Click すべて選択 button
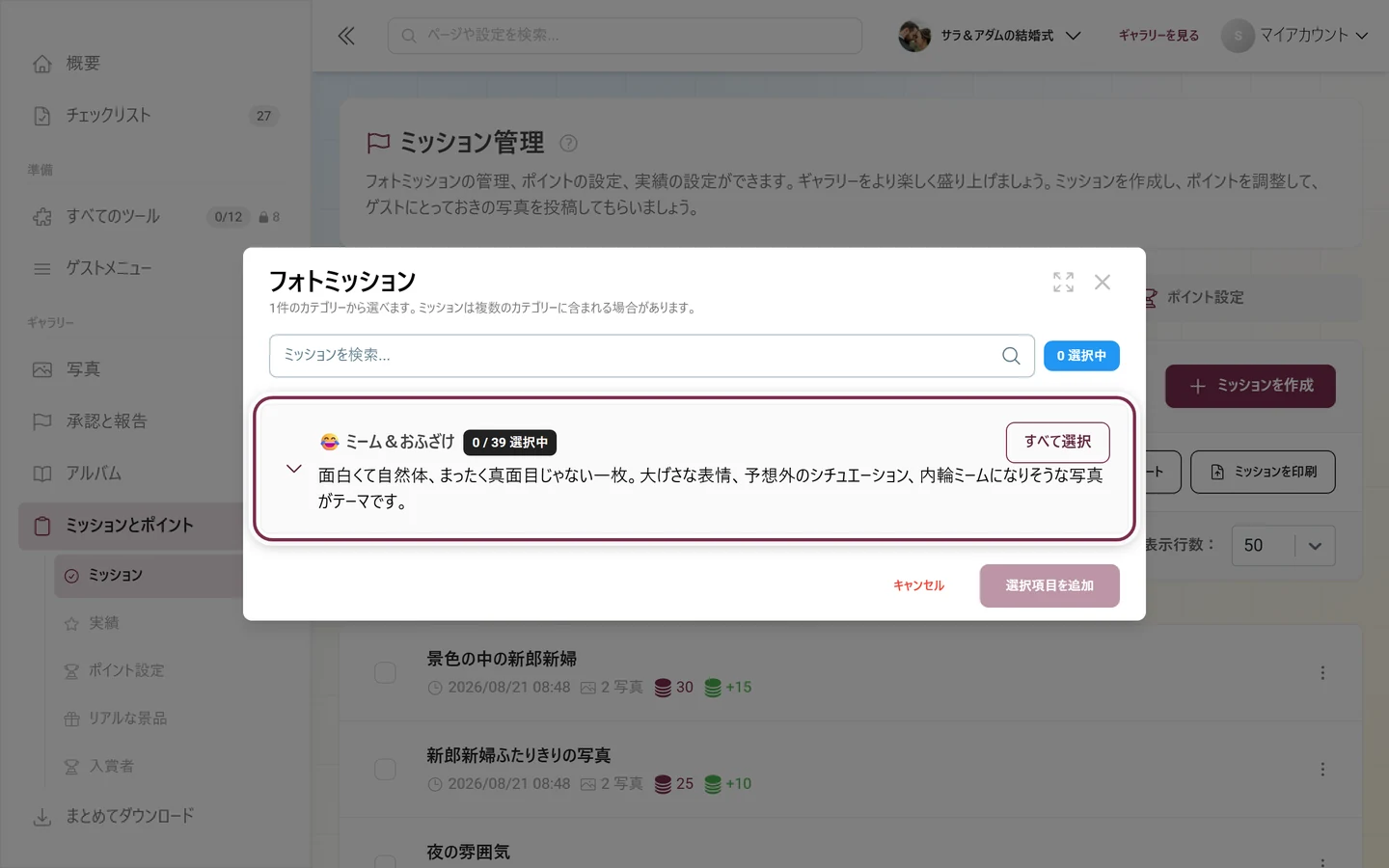Viewport: 1389px width, 868px height. [x=1057, y=442]
